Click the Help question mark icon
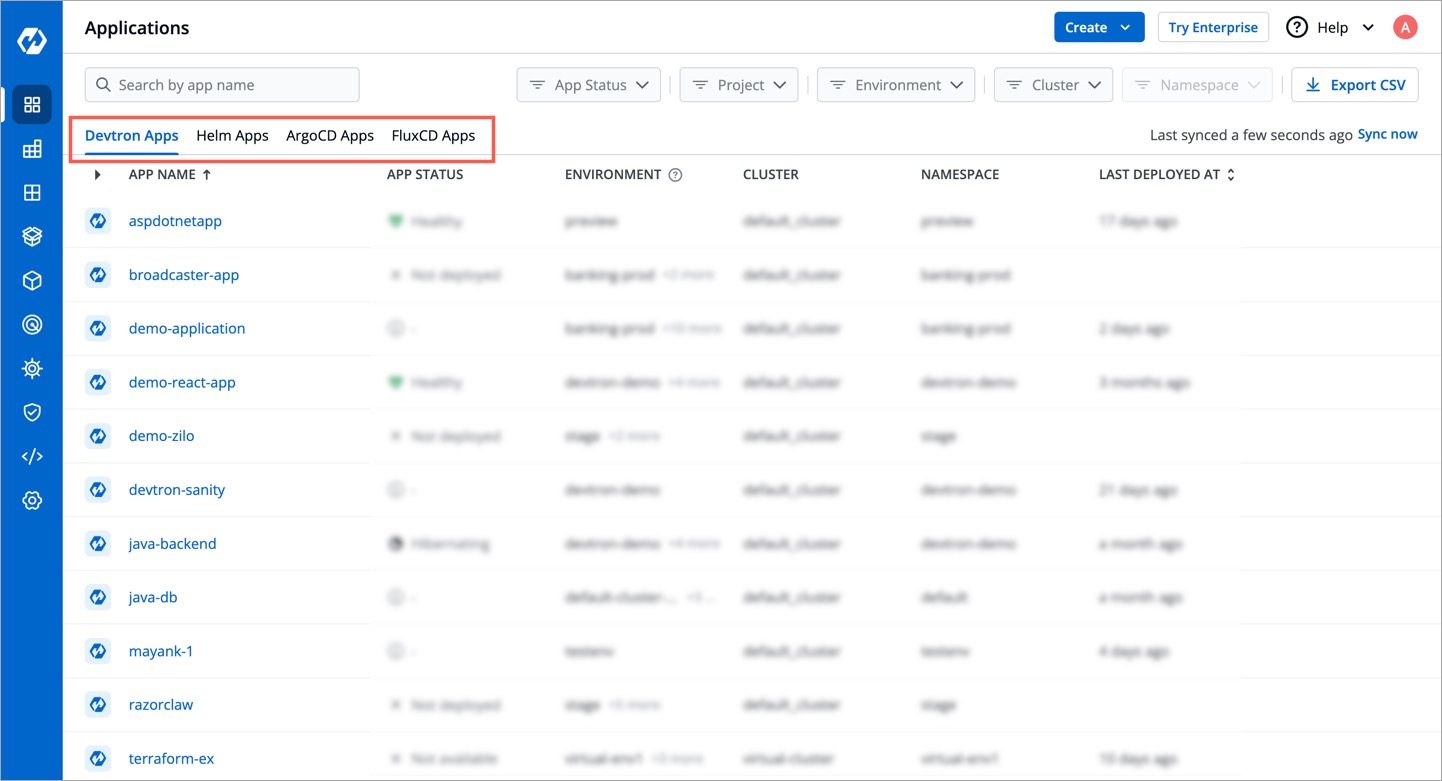This screenshot has width=1442, height=781. click(x=1297, y=28)
